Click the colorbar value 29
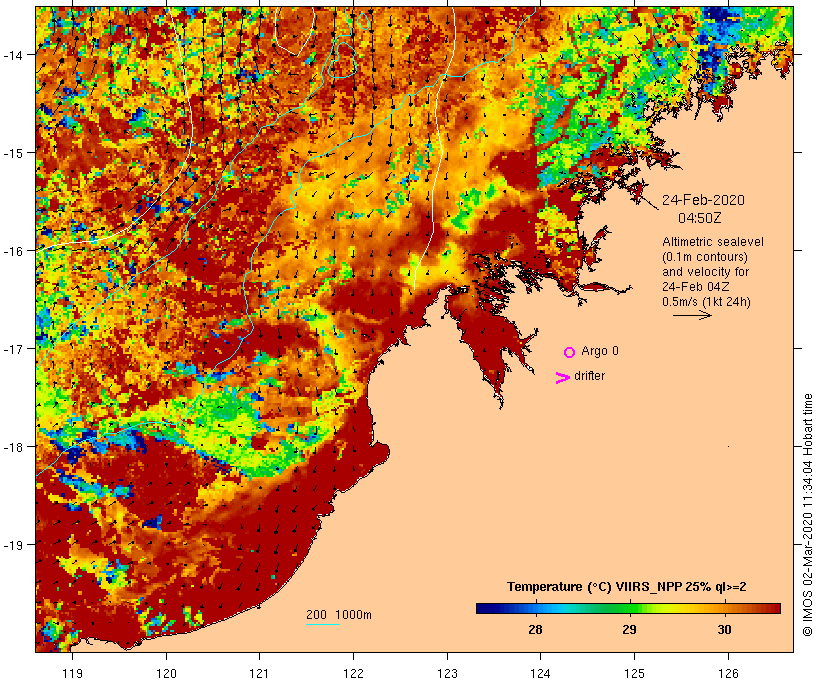 click(629, 629)
